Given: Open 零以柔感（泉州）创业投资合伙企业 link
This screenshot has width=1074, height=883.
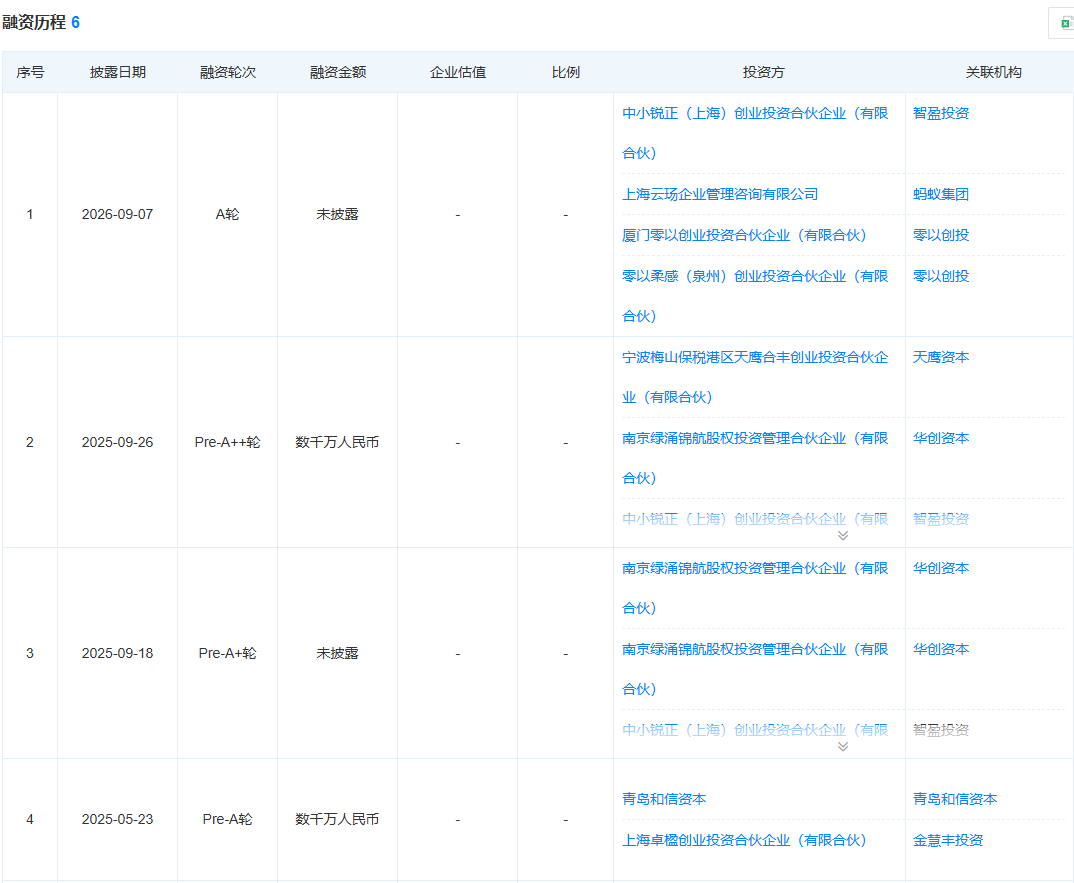Looking at the screenshot, I should pos(755,296).
